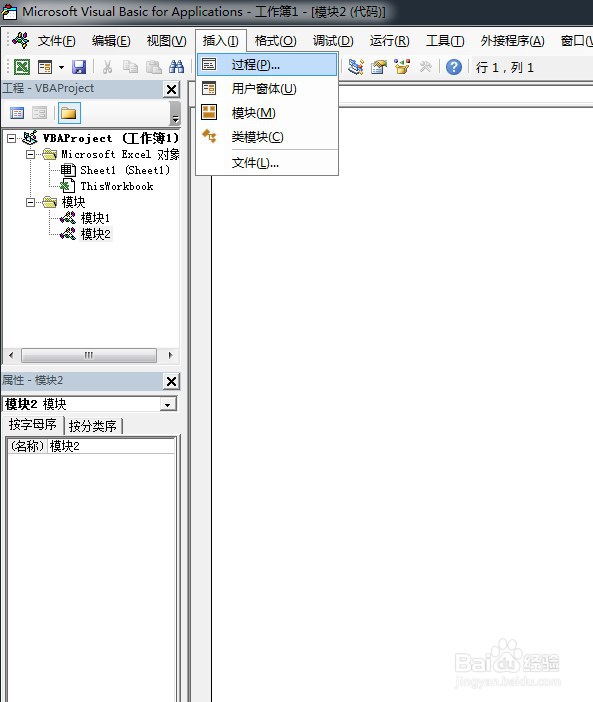This screenshot has height=702, width=593.
Task: Click the Cut scissors icon
Action: [x=107, y=67]
